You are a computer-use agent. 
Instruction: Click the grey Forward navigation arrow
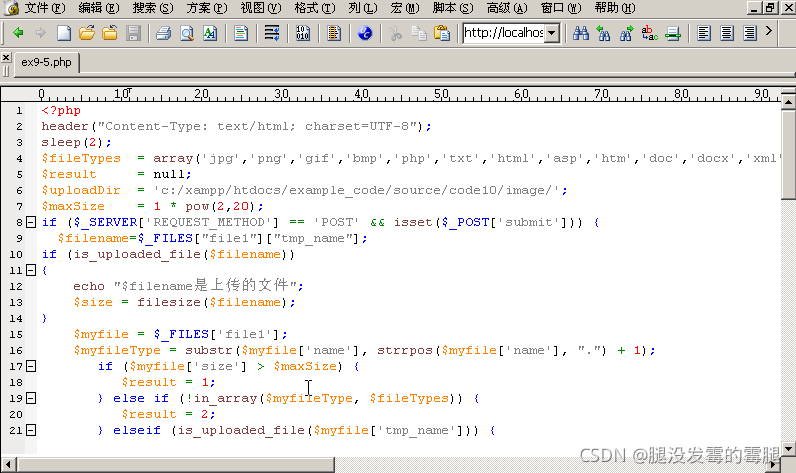41,33
